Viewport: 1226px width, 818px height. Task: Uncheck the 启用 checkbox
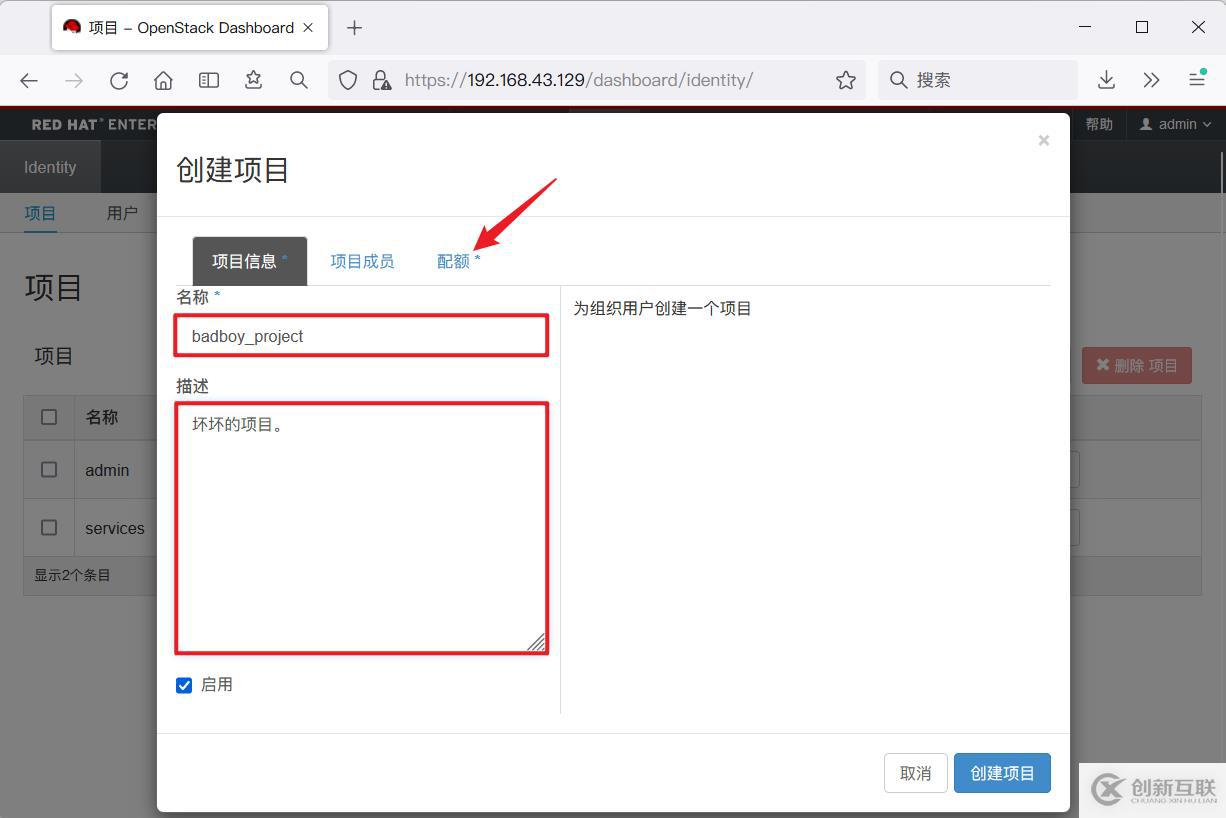tap(184, 685)
